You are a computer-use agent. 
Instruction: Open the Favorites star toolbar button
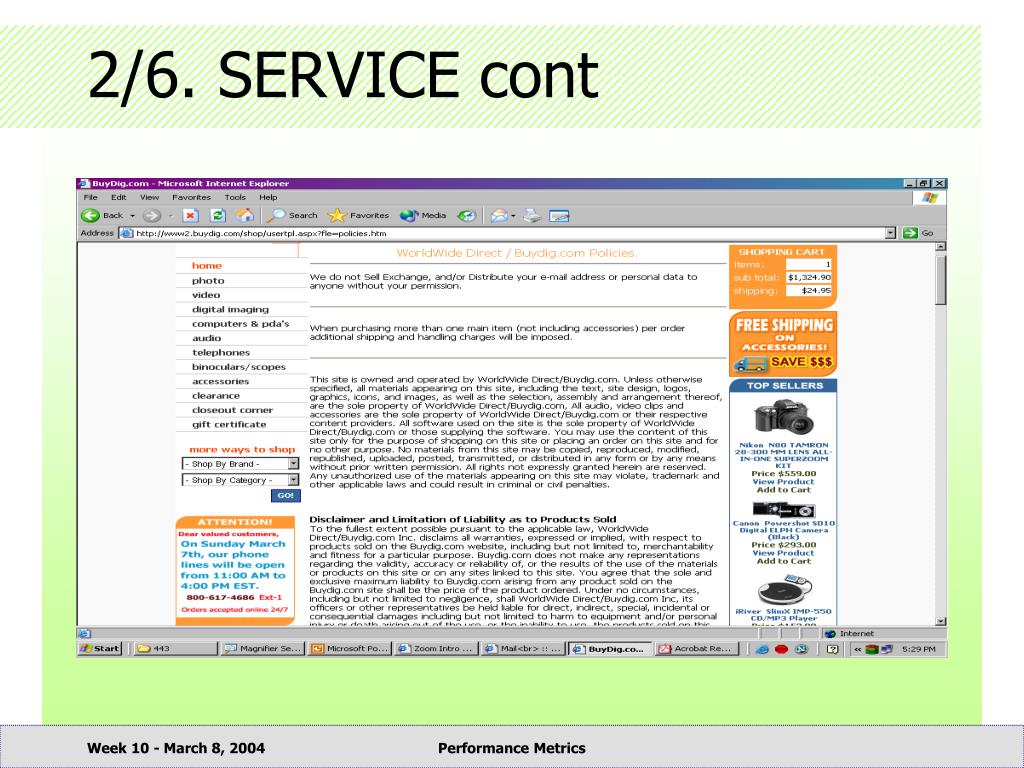tap(359, 216)
